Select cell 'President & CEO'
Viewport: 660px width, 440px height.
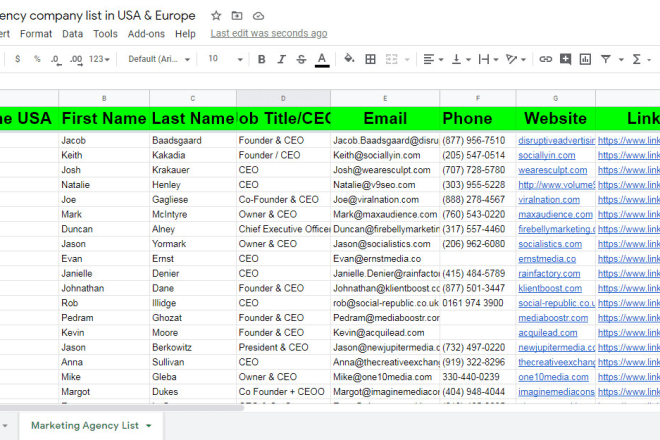pyautogui.click(x=283, y=347)
